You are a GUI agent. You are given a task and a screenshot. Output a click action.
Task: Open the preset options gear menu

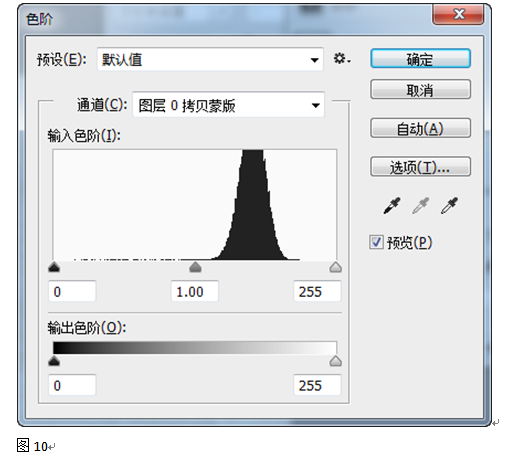click(x=342, y=59)
